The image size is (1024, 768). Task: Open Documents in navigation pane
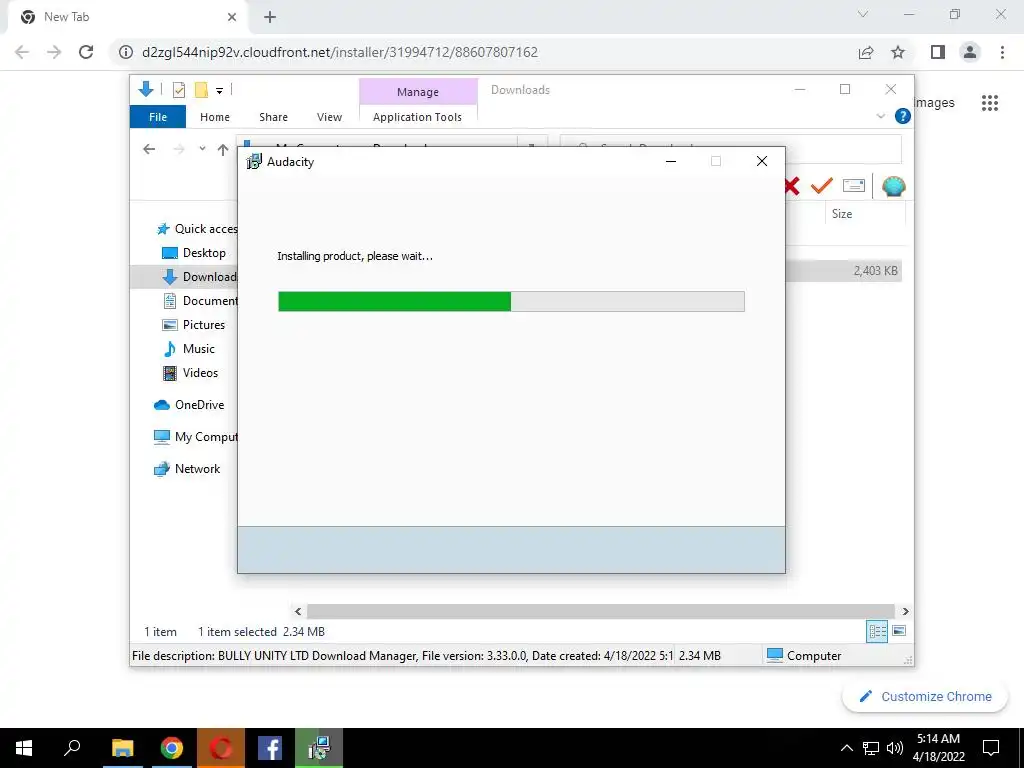[x=200, y=301]
